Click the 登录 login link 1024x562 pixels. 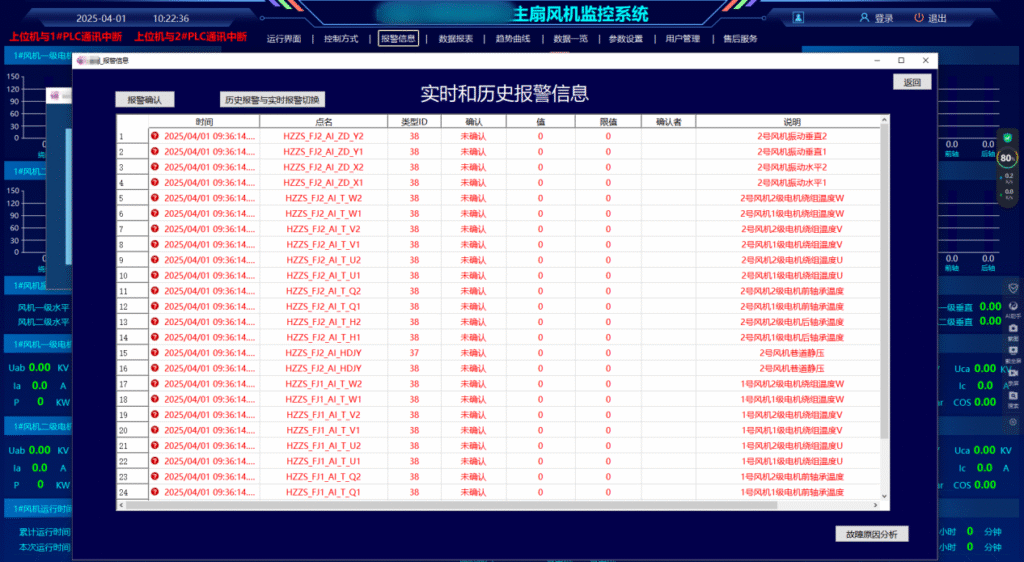click(884, 18)
